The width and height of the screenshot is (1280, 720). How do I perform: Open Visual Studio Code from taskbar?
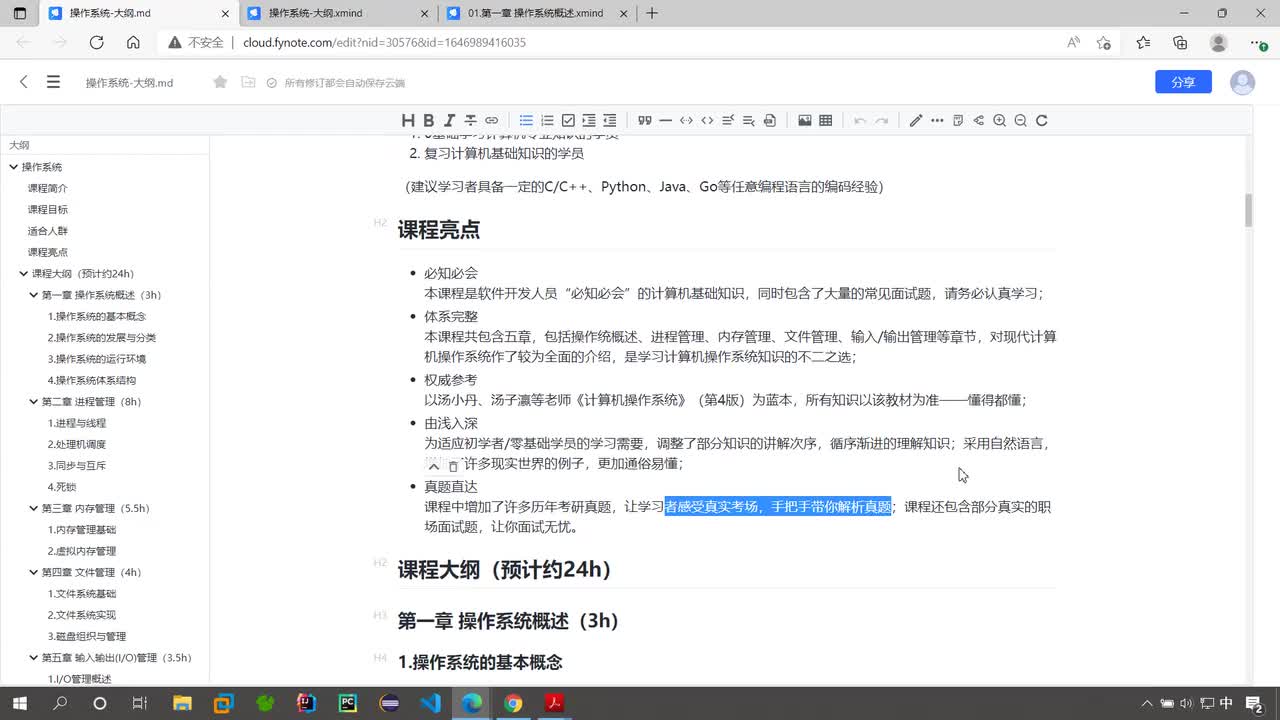[x=430, y=703]
